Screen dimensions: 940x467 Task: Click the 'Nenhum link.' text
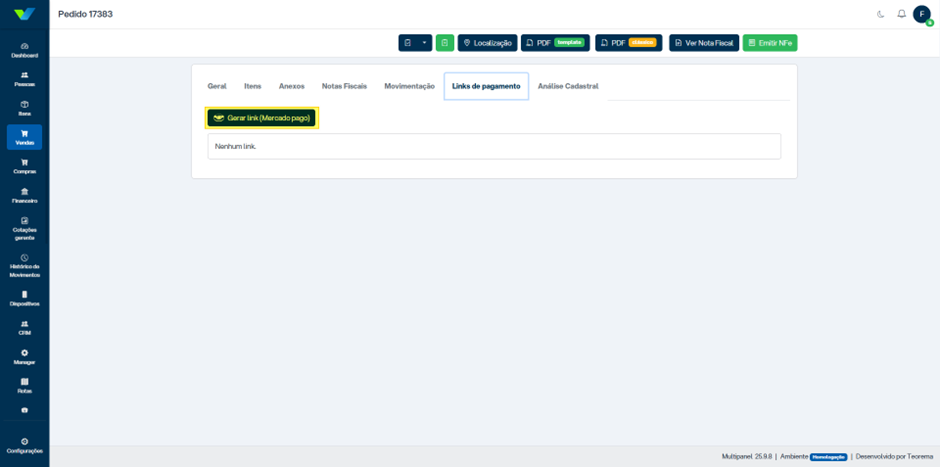pyautogui.click(x=236, y=146)
